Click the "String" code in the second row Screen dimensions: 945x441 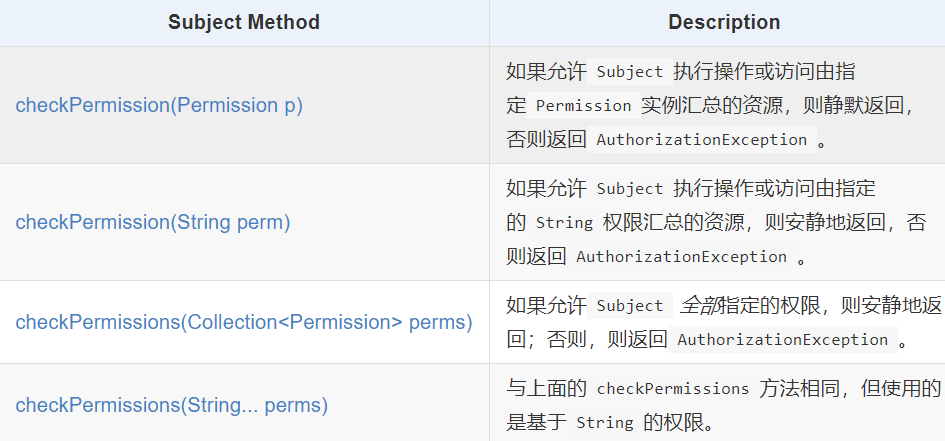[564, 223]
